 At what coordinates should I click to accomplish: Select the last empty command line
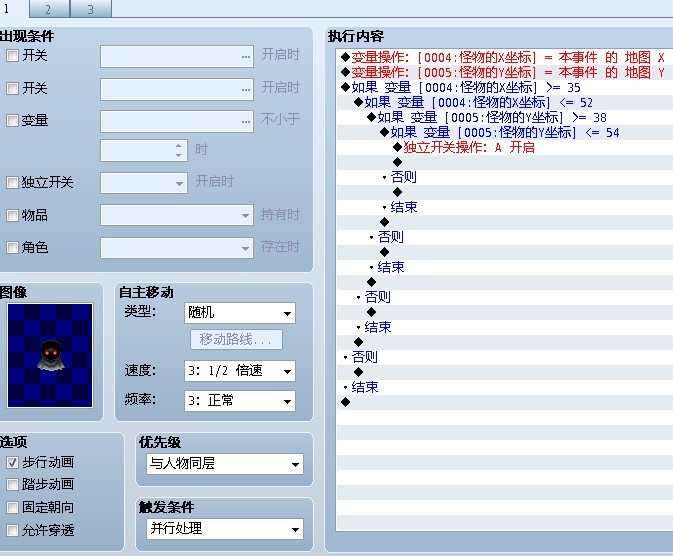[505, 402]
